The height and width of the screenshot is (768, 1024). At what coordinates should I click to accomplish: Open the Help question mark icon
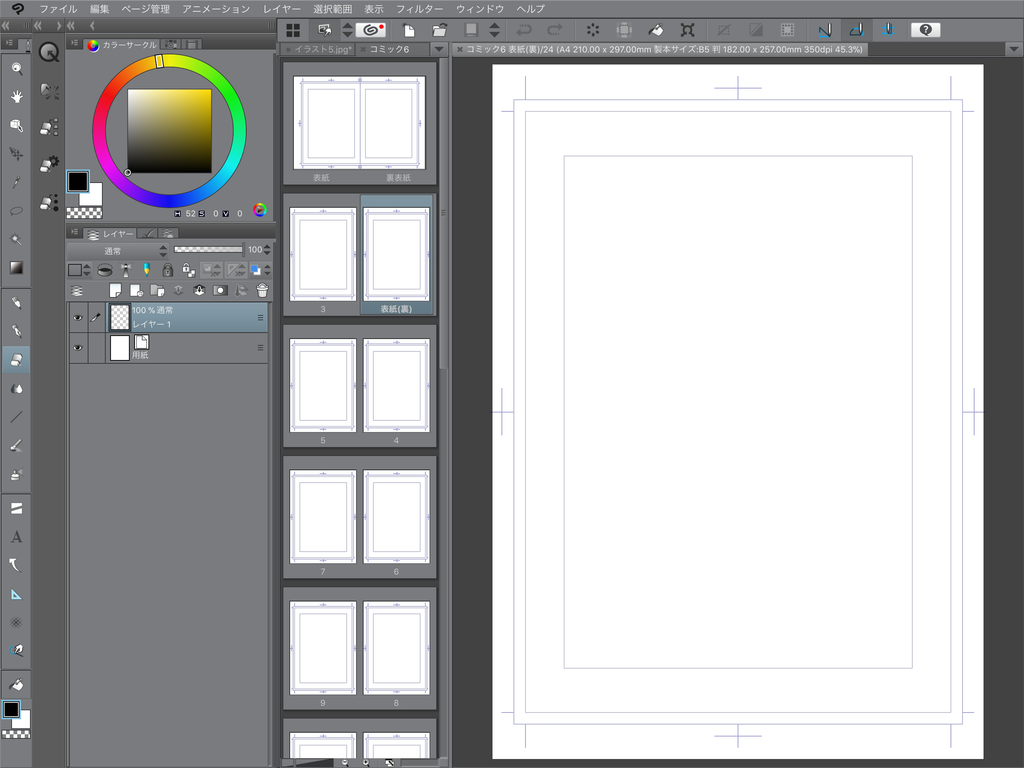pos(925,30)
